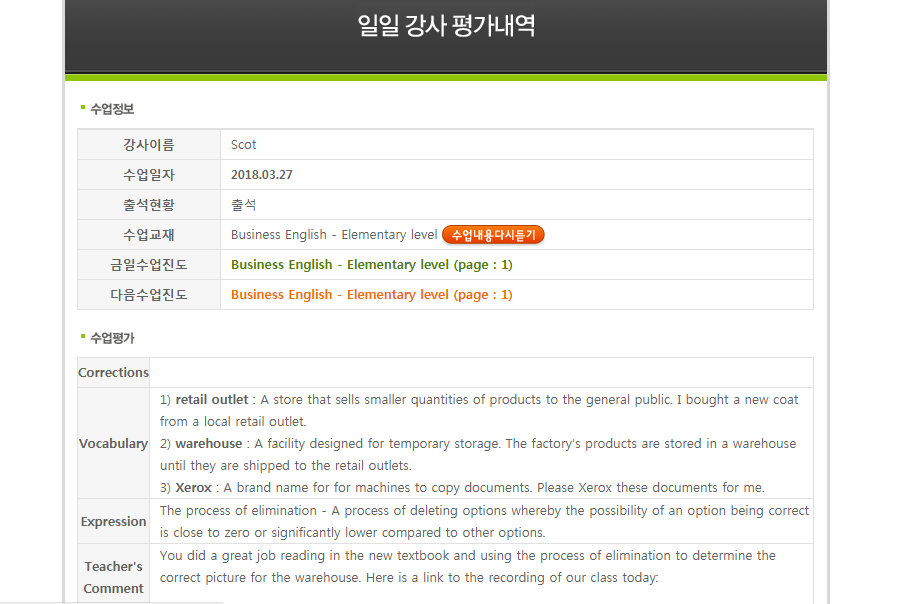
Task: Click the process of elimination expression text
Action: coord(484,521)
